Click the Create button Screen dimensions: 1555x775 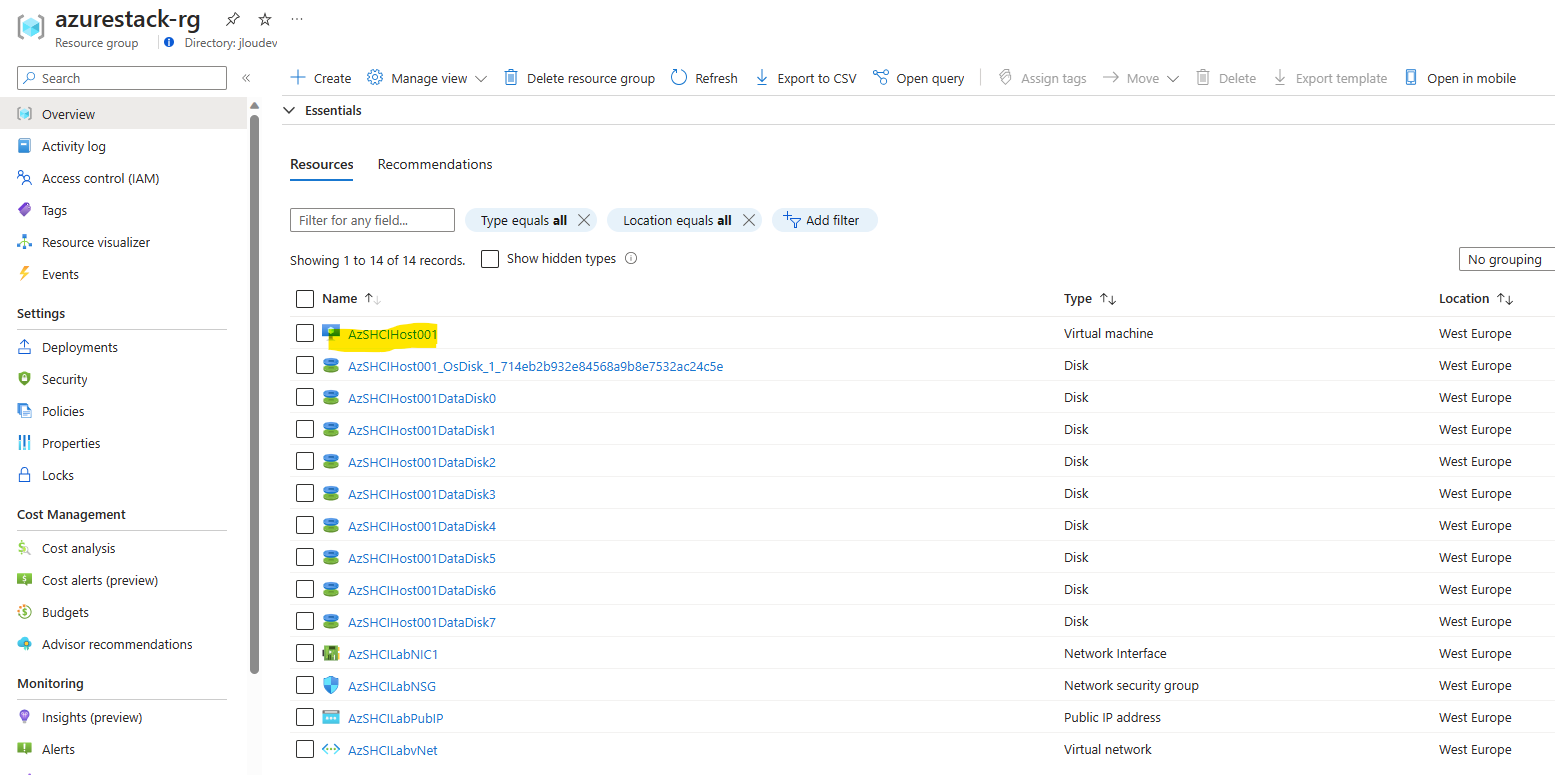coord(320,78)
